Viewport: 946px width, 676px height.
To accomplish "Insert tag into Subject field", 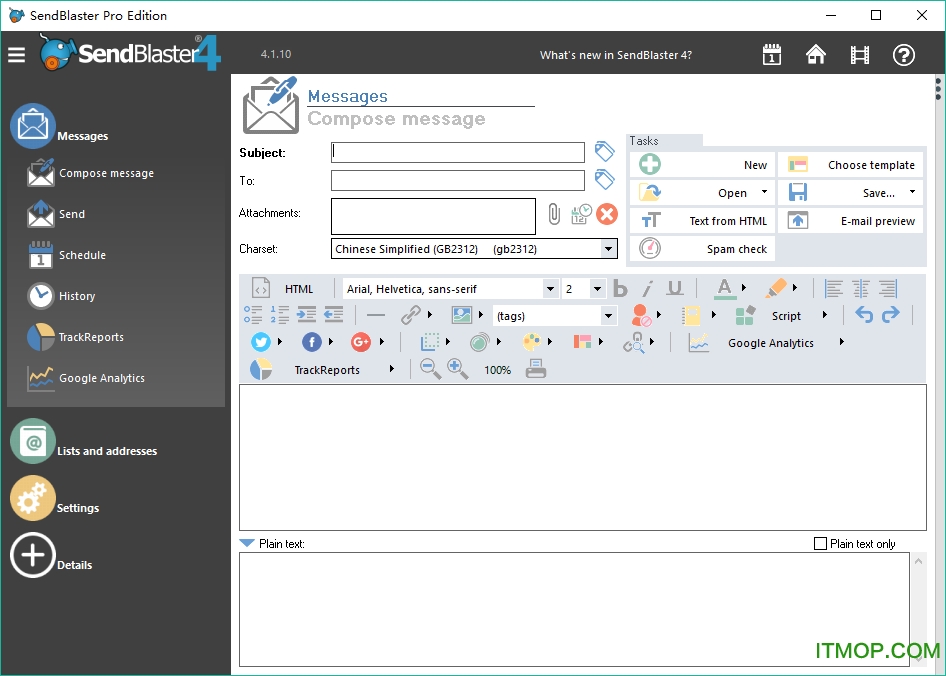I will click(x=605, y=151).
